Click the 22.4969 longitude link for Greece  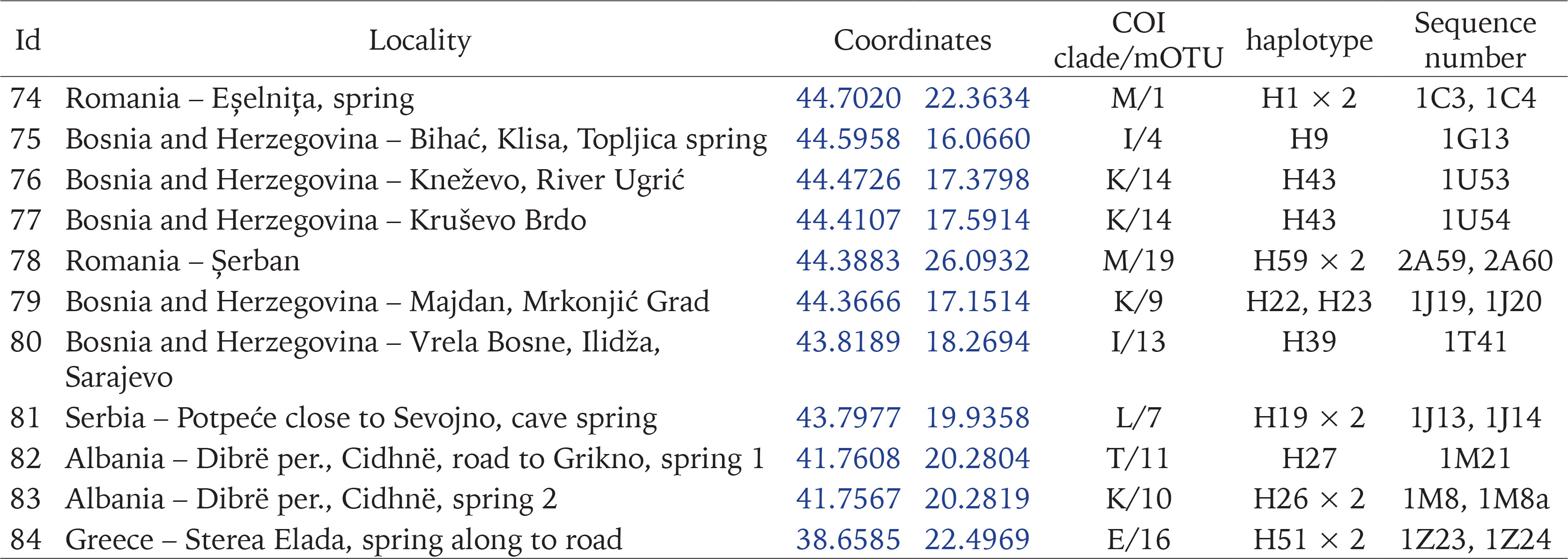(977, 539)
